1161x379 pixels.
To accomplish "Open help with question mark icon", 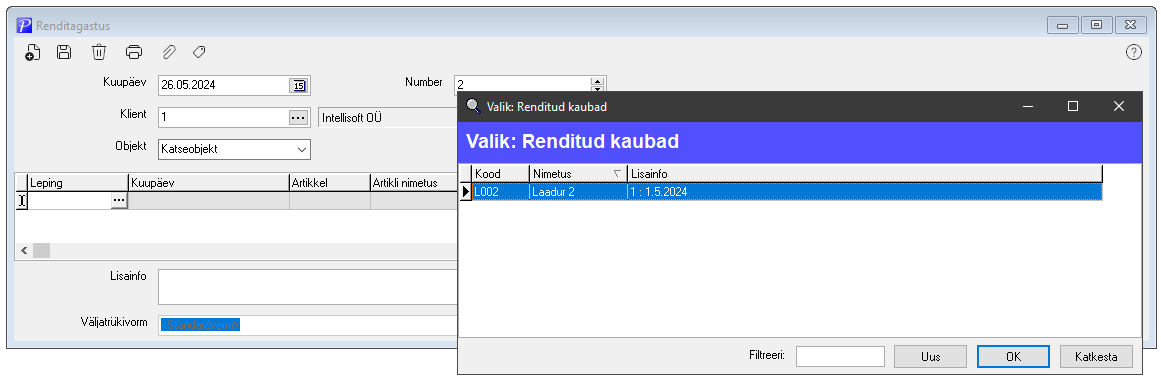I will 1134,53.
